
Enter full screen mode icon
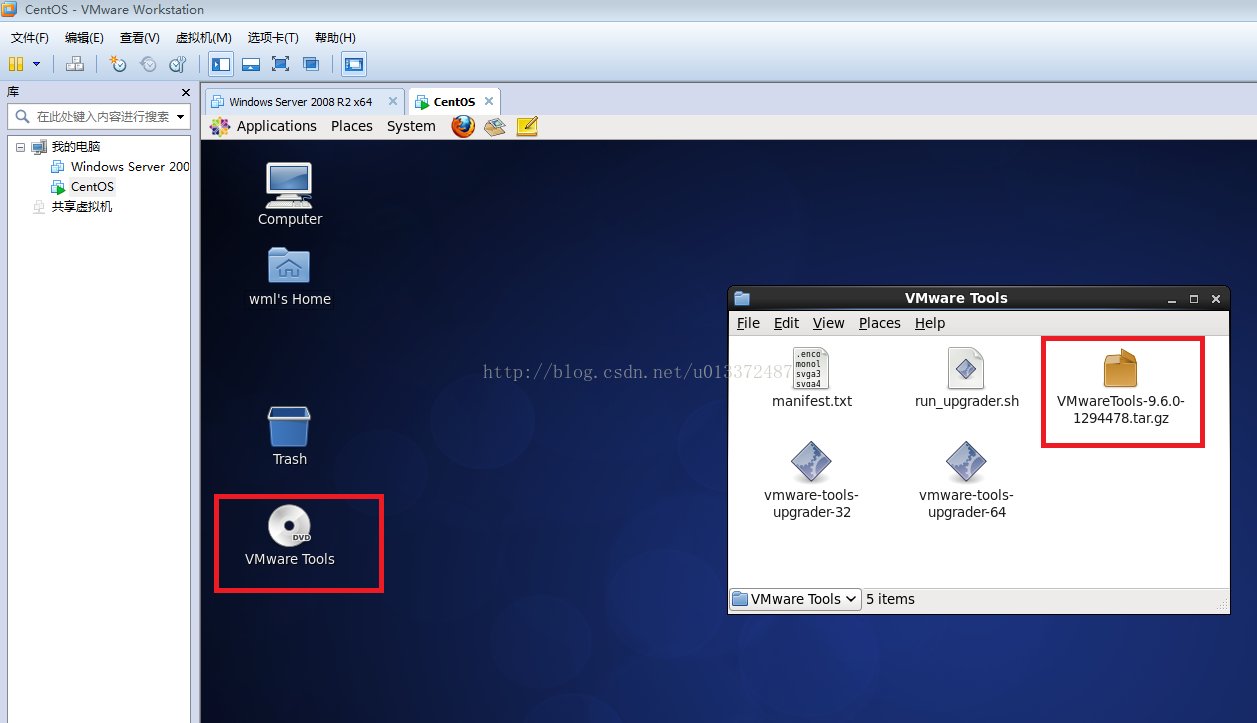tap(281, 64)
